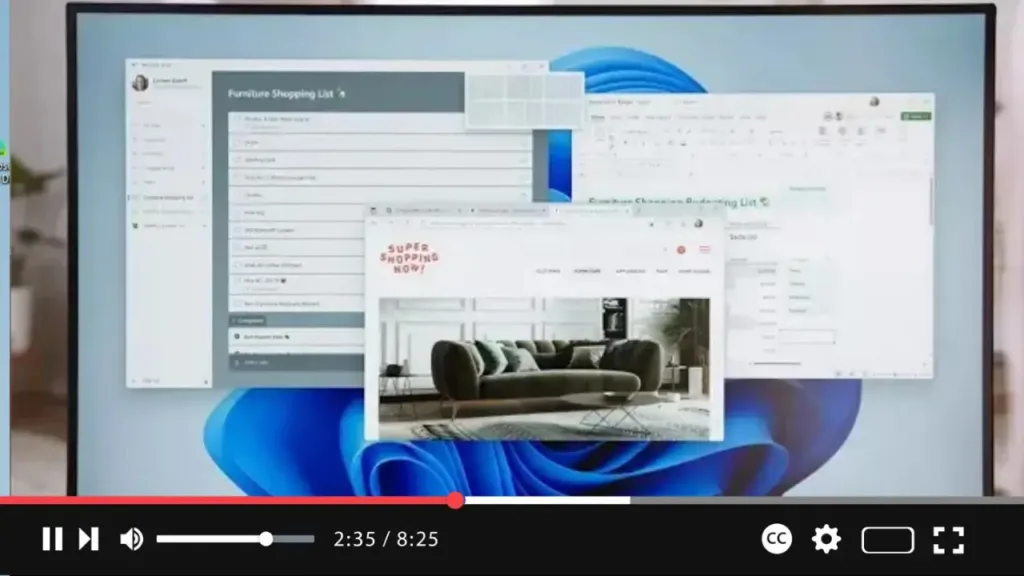This screenshot has width=1024, height=576.
Task: Skip to the next video
Action: coord(88,539)
